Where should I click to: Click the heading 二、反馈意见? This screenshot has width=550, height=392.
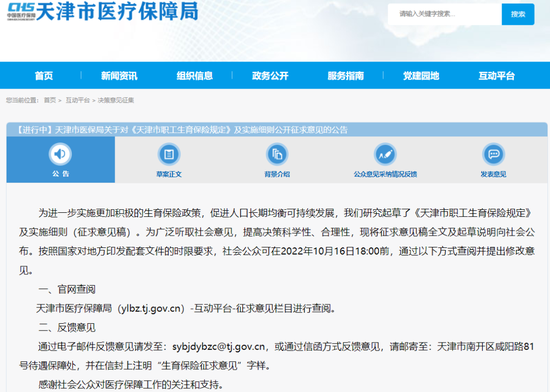coord(67,328)
